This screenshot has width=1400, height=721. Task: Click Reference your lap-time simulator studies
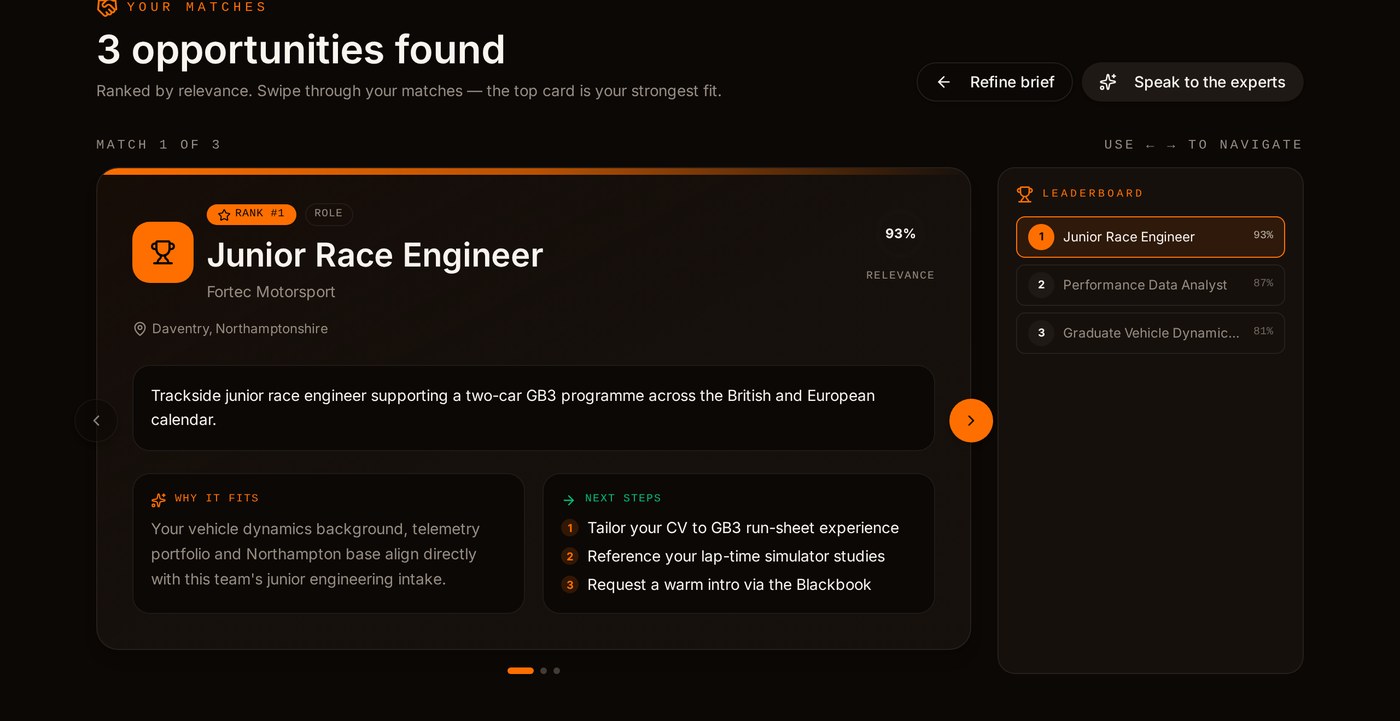point(736,557)
